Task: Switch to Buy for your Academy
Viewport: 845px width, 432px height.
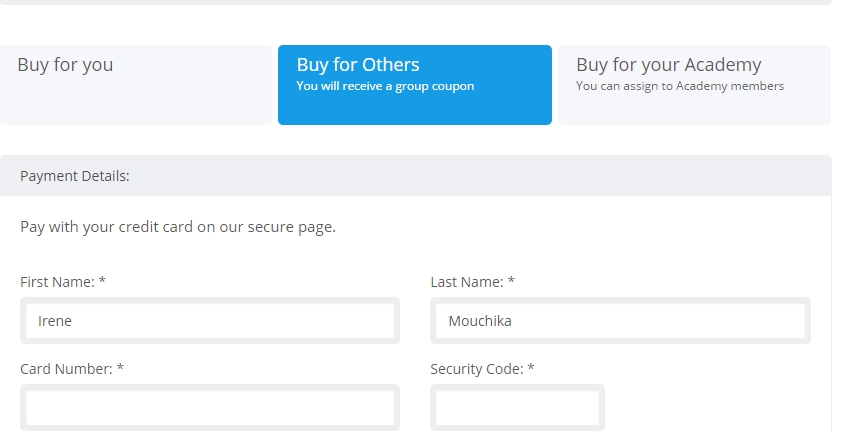Action: pyautogui.click(x=695, y=85)
